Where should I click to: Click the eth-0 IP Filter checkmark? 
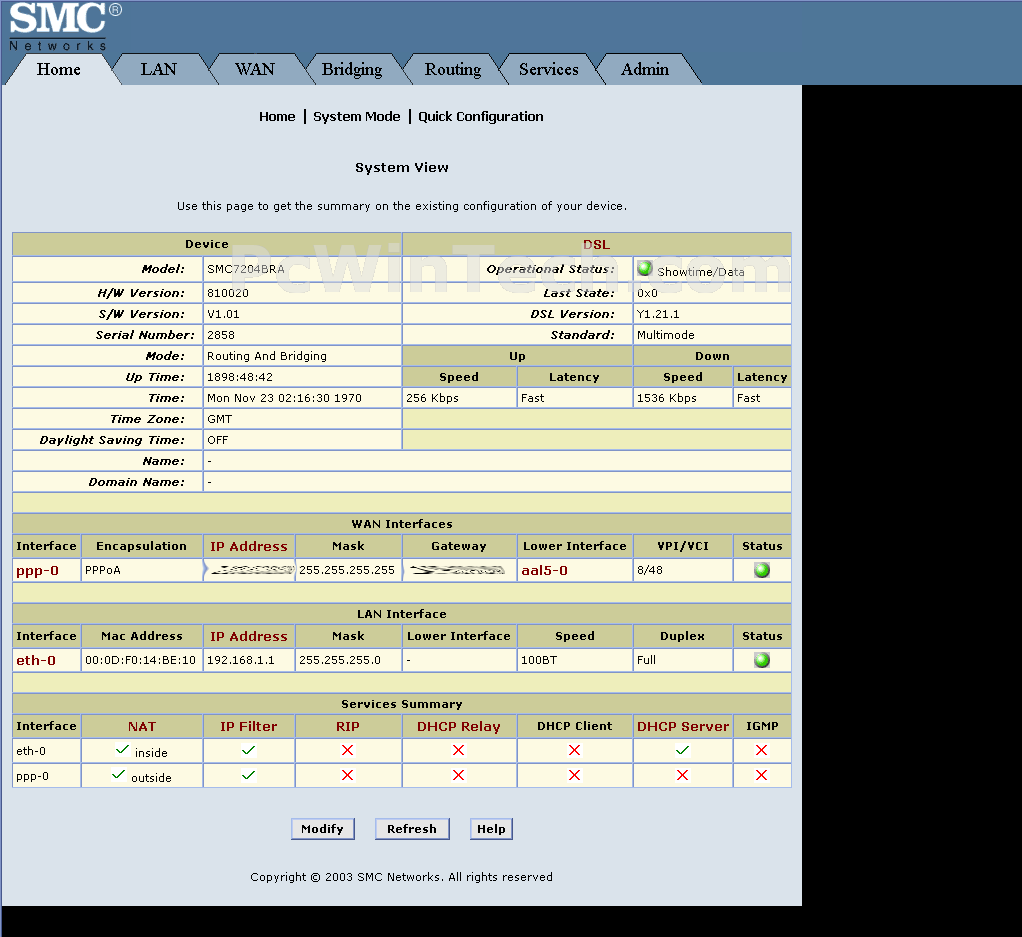(248, 751)
